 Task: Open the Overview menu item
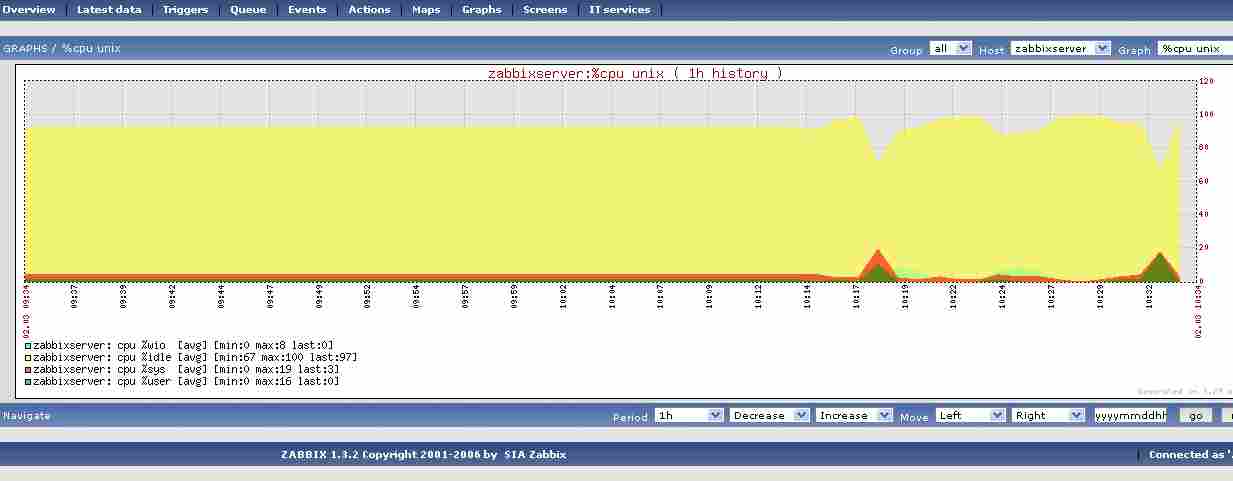28,10
